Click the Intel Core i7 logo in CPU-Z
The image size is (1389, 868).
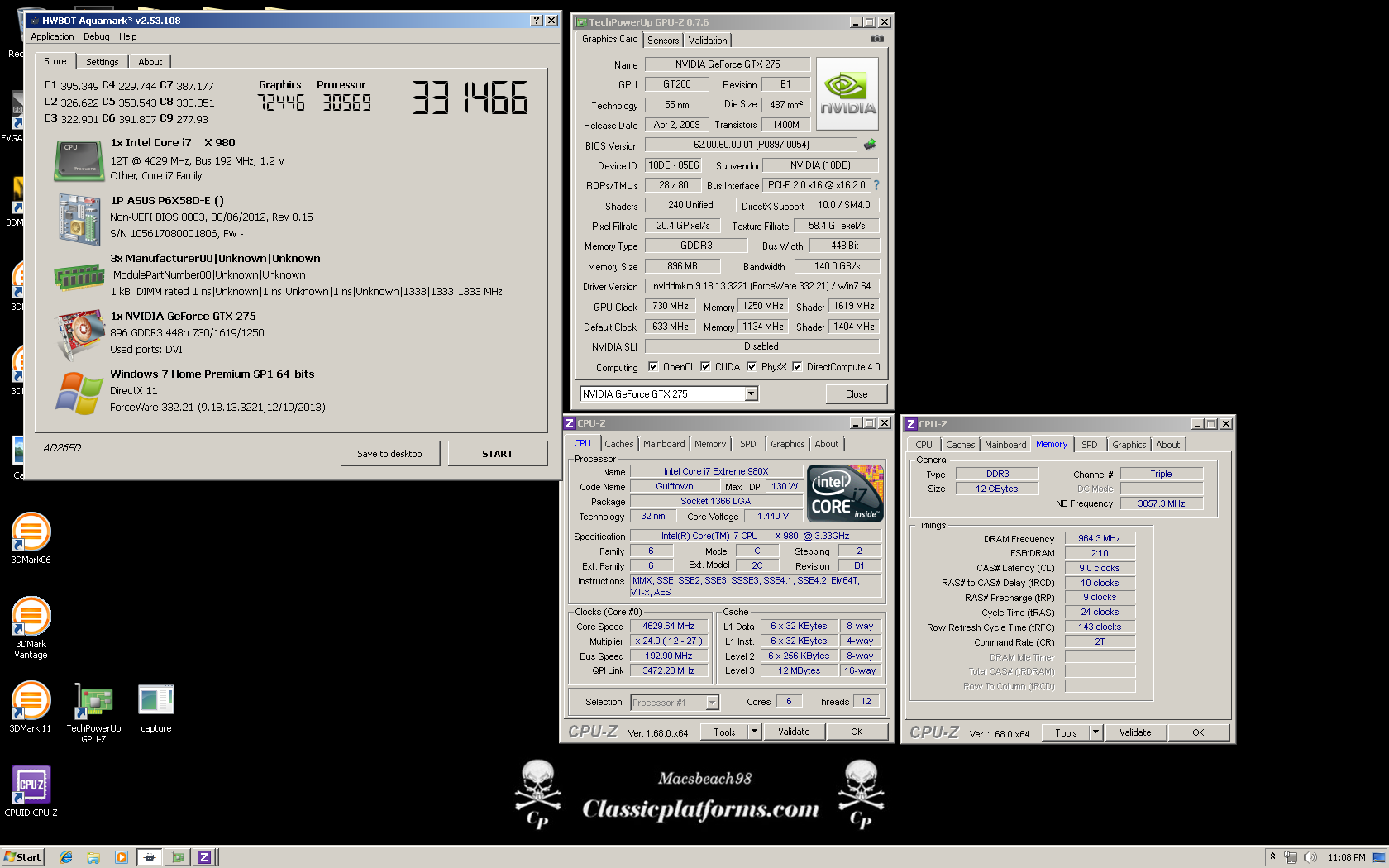coord(845,494)
